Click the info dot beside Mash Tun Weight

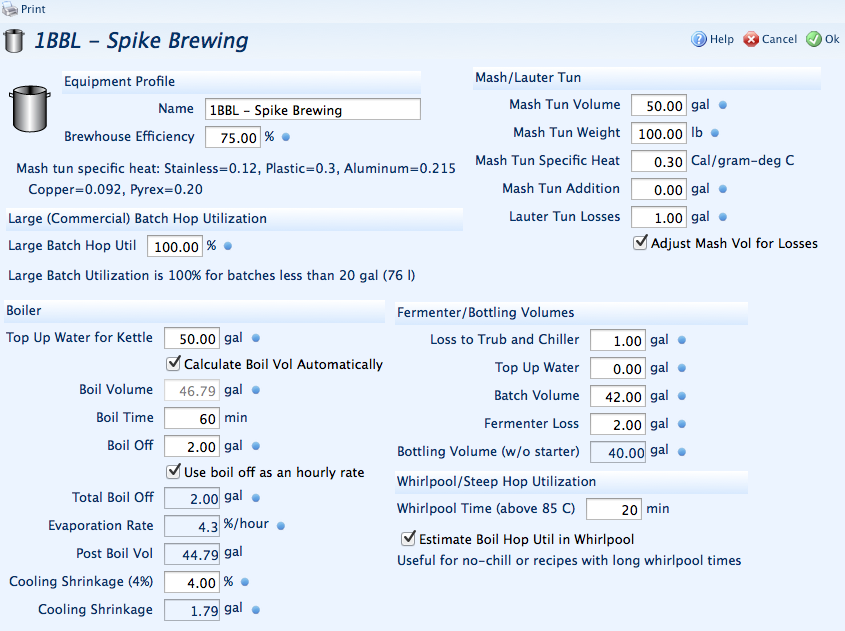(x=715, y=133)
